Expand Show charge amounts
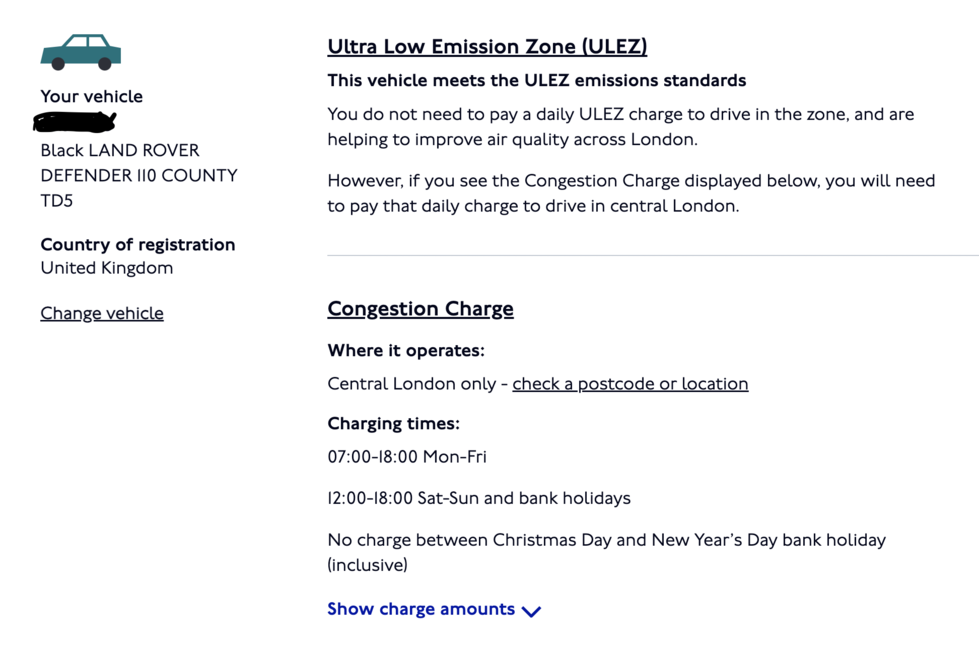This screenshot has width=979, height=650. (x=434, y=609)
